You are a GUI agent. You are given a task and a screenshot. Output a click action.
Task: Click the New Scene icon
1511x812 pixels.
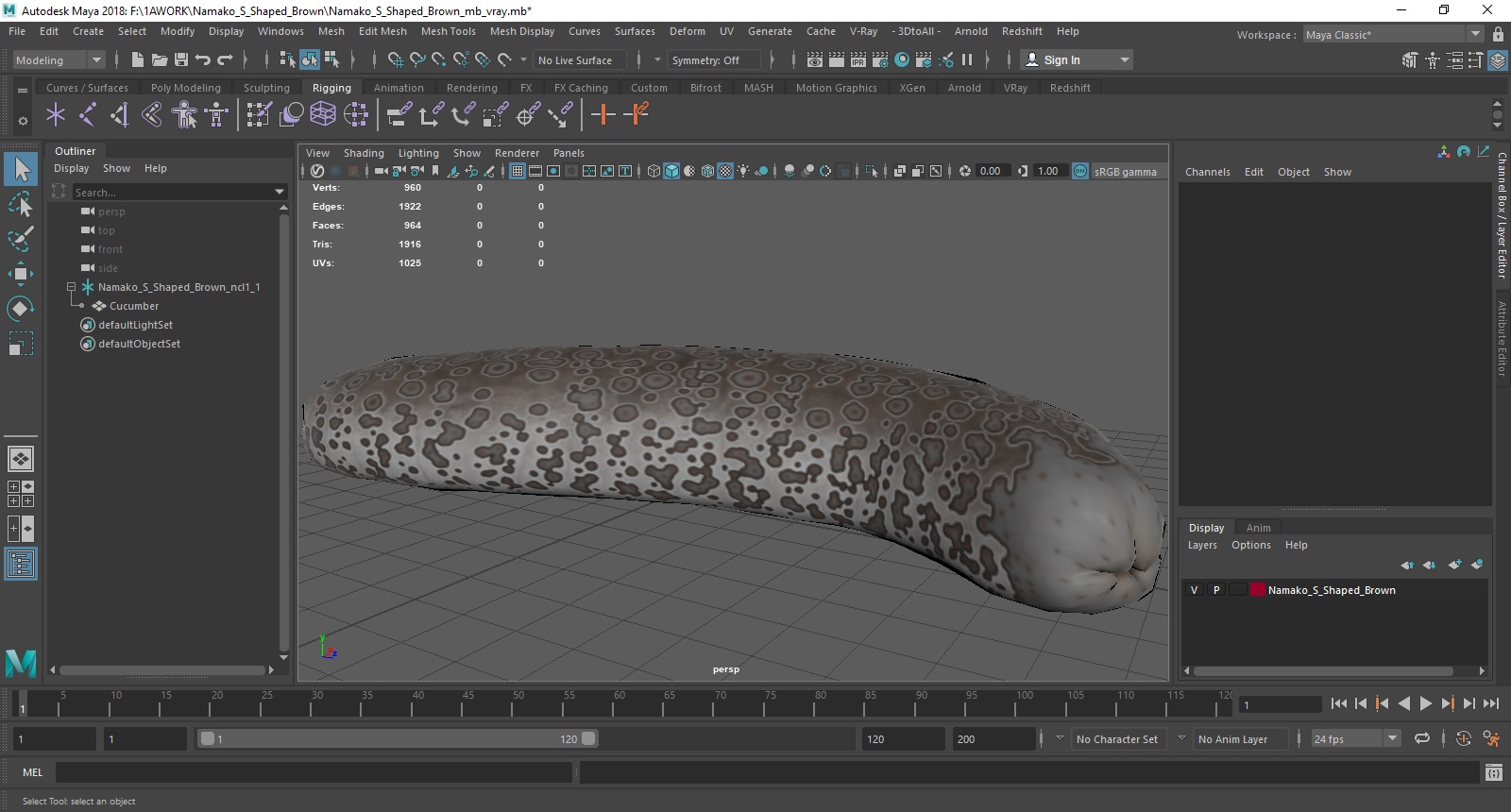[138, 59]
